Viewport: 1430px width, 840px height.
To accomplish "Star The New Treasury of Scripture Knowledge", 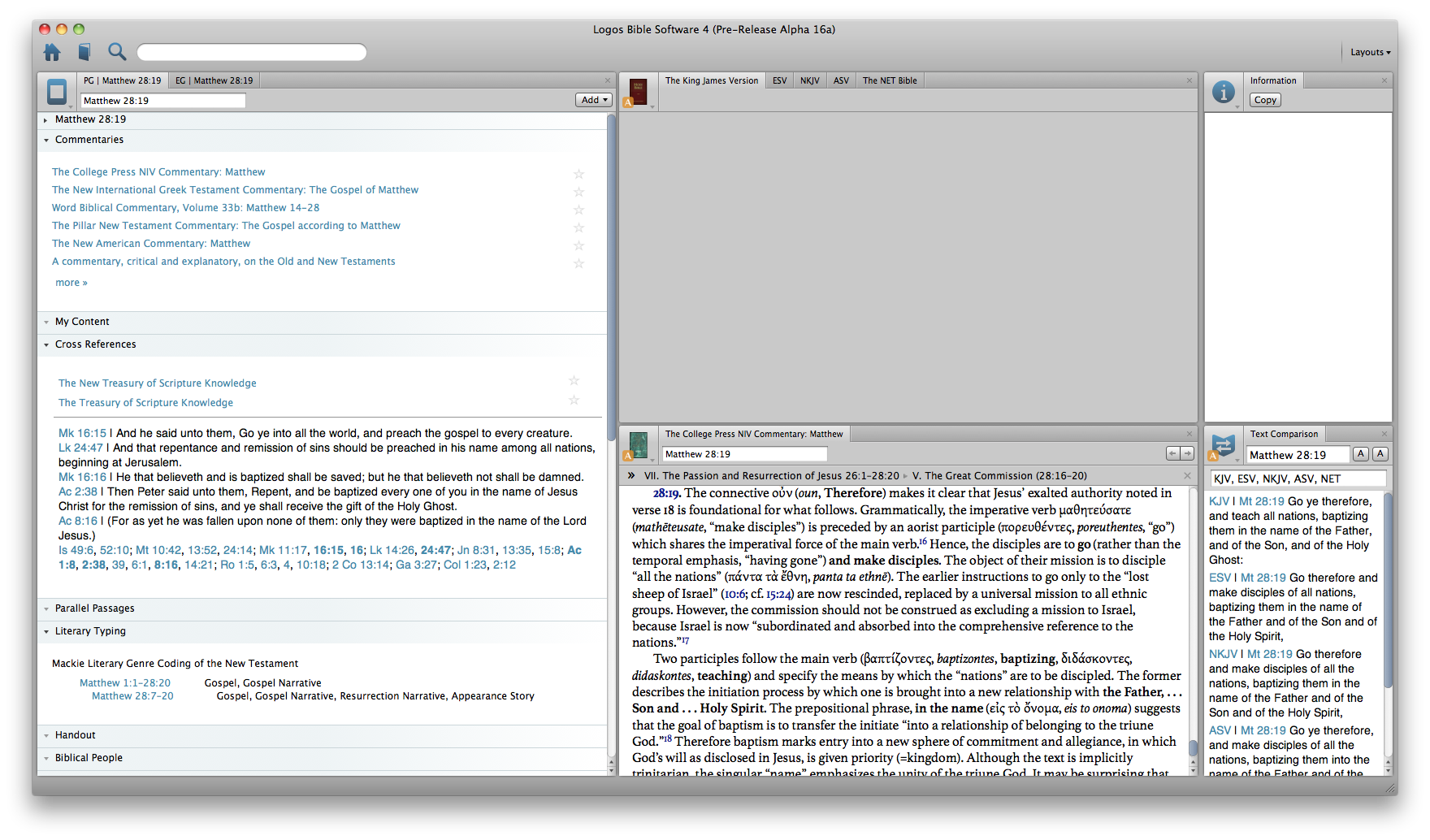I will (x=574, y=380).
